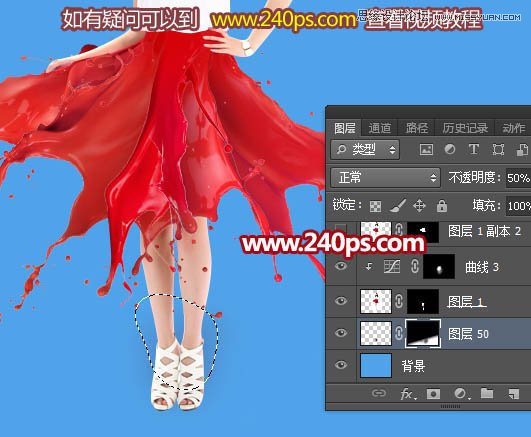
Task: Click the blue 背景 layer thumbnail
Action: tap(376, 365)
